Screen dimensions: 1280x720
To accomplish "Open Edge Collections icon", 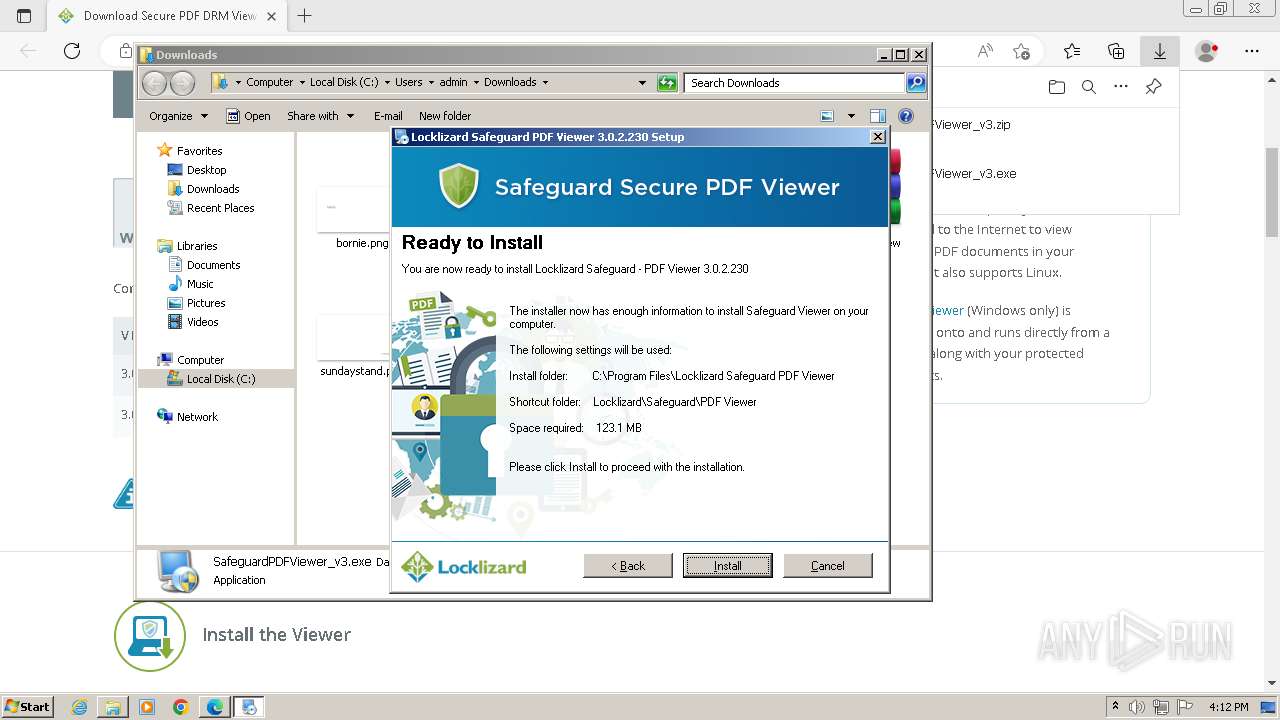I will coord(1116,51).
